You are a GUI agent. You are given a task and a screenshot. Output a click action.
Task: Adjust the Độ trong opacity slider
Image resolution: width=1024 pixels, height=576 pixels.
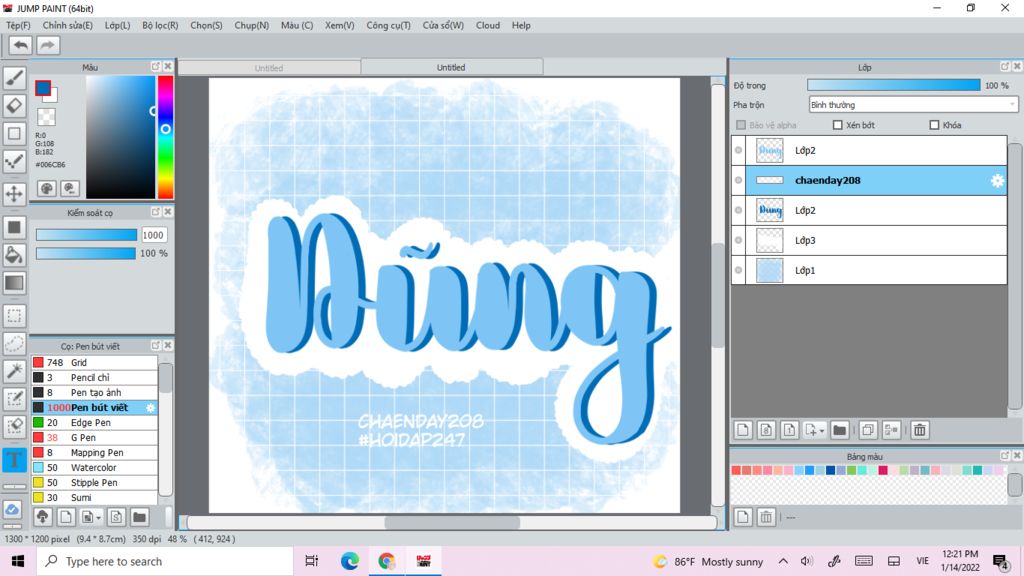pyautogui.click(x=893, y=86)
